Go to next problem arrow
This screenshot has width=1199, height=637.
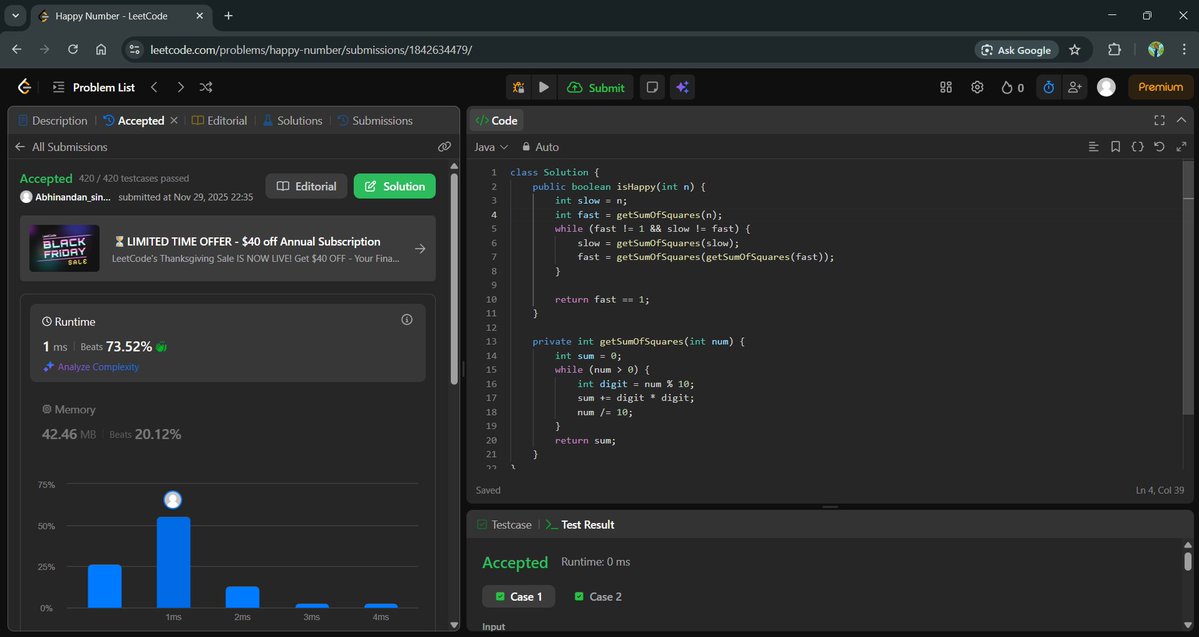pos(180,87)
